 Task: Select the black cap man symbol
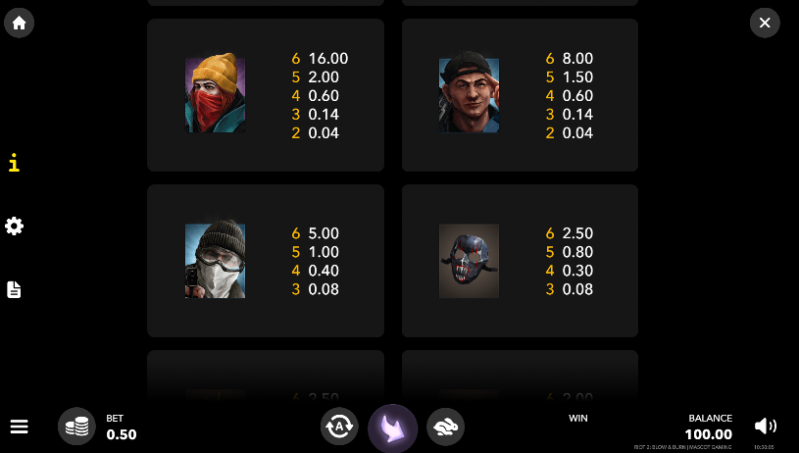pos(469,92)
